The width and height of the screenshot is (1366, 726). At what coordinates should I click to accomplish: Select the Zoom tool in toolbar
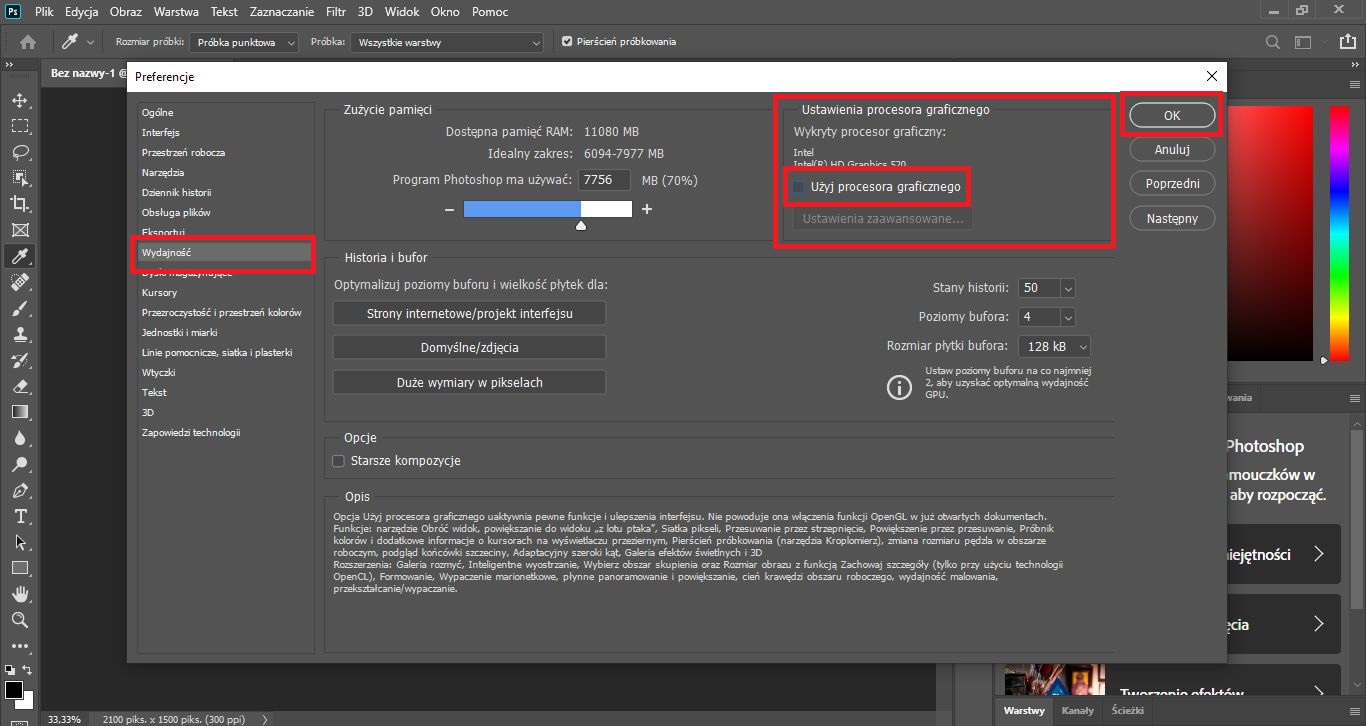[19, 620]
